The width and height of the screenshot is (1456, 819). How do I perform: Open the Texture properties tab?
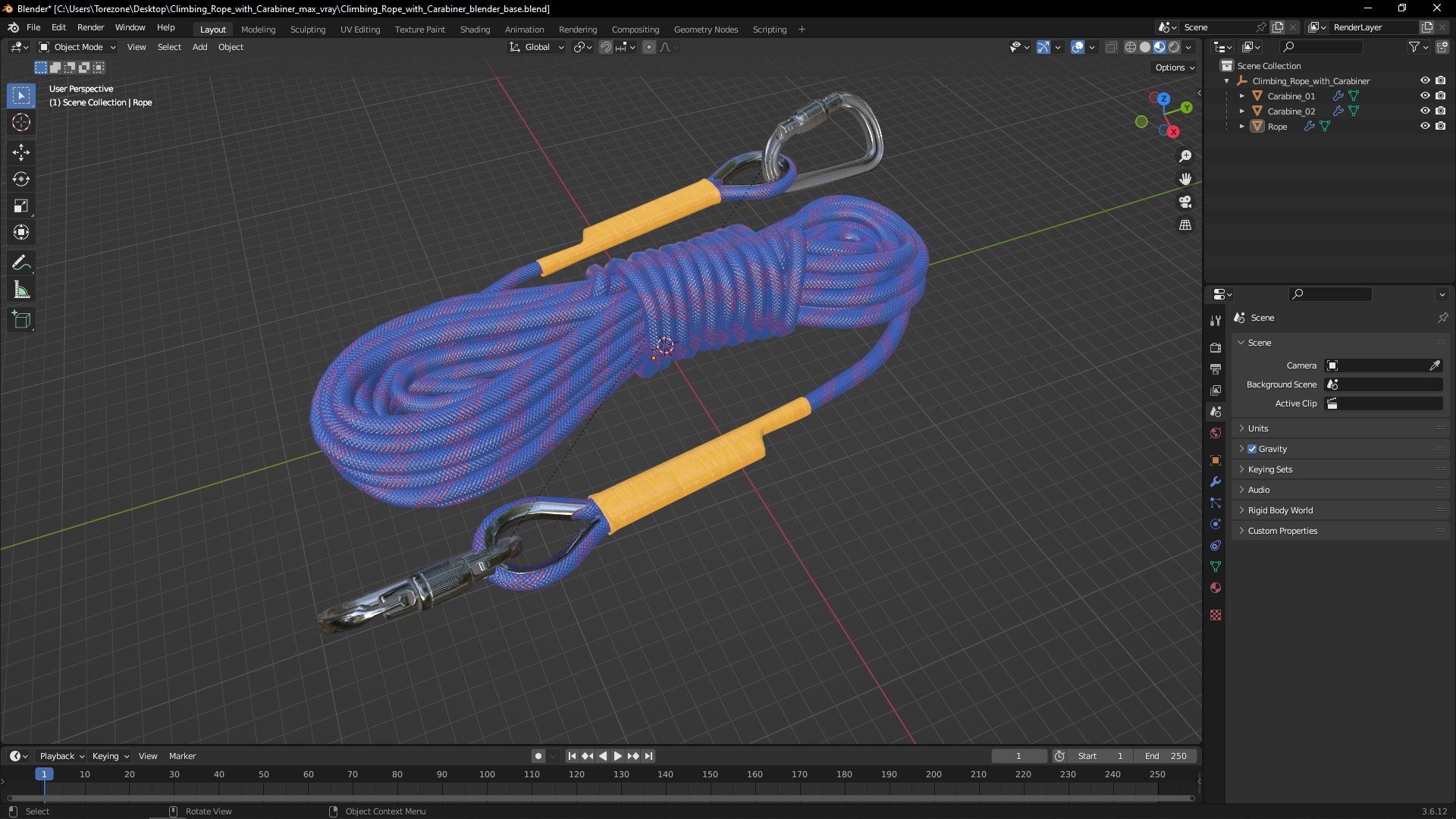click(x=1216, y=615)
